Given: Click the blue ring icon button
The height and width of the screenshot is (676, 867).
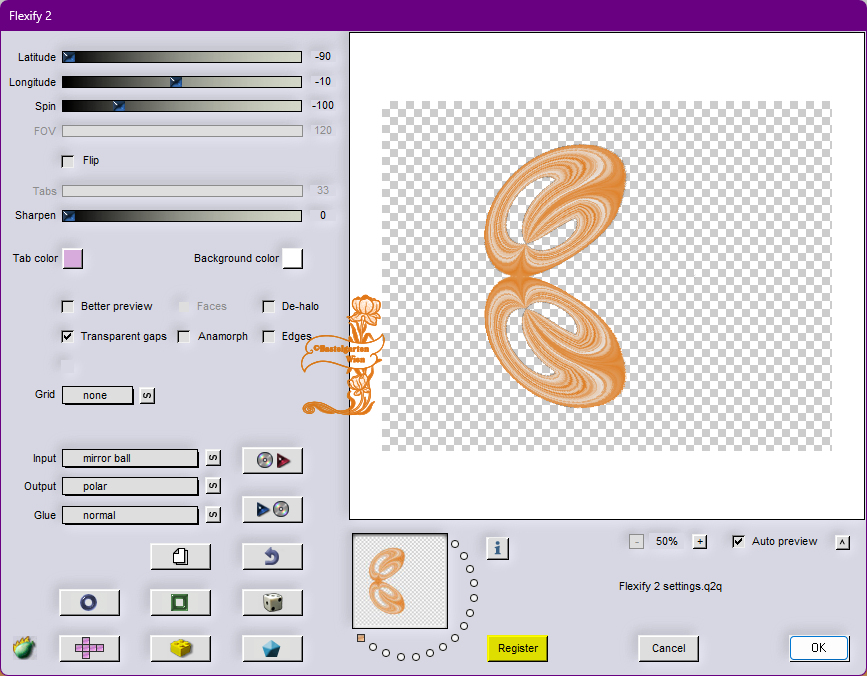Looking at the screenshot, I should click(x=89, y=602).
